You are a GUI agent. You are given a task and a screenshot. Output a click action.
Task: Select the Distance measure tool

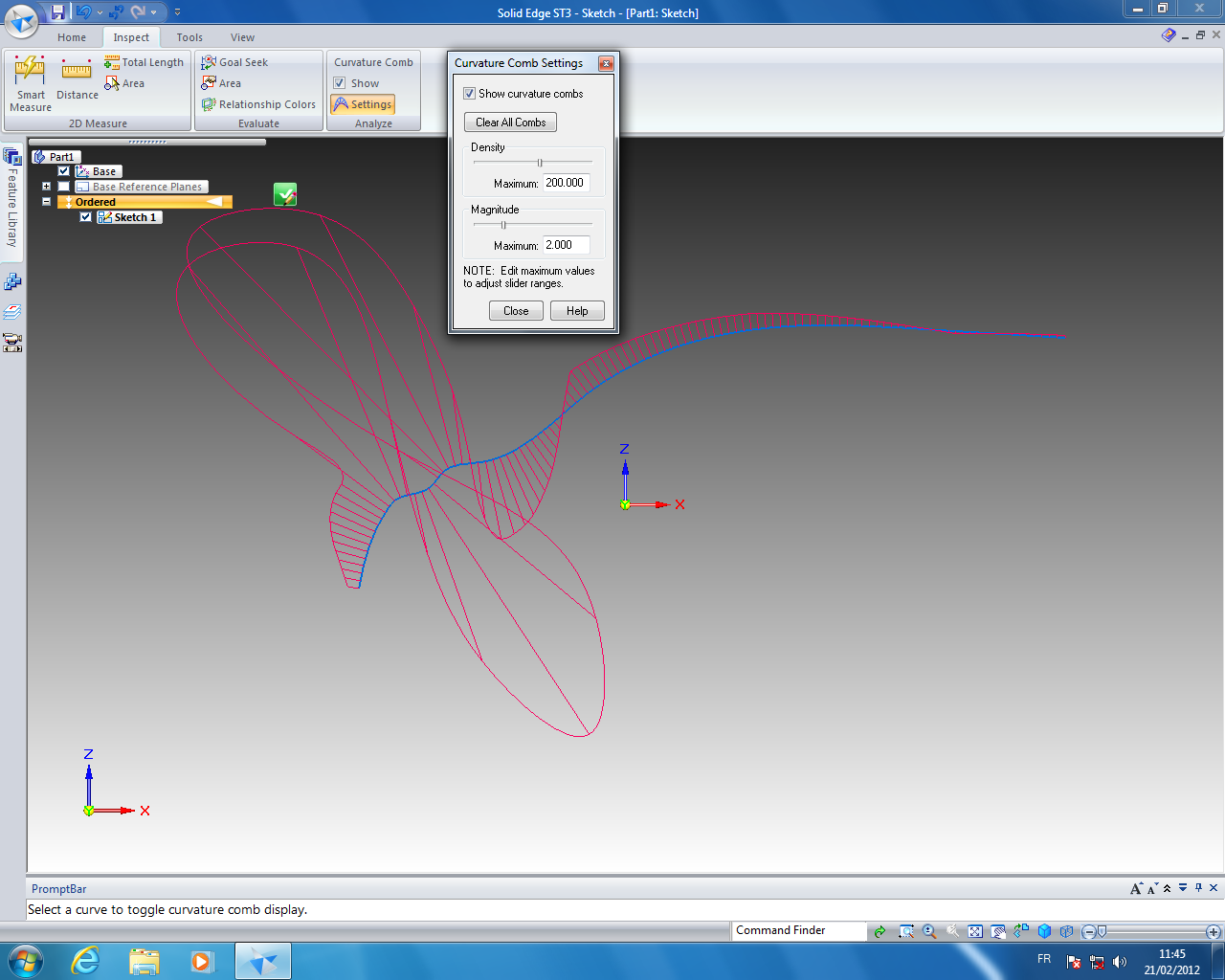77,79
